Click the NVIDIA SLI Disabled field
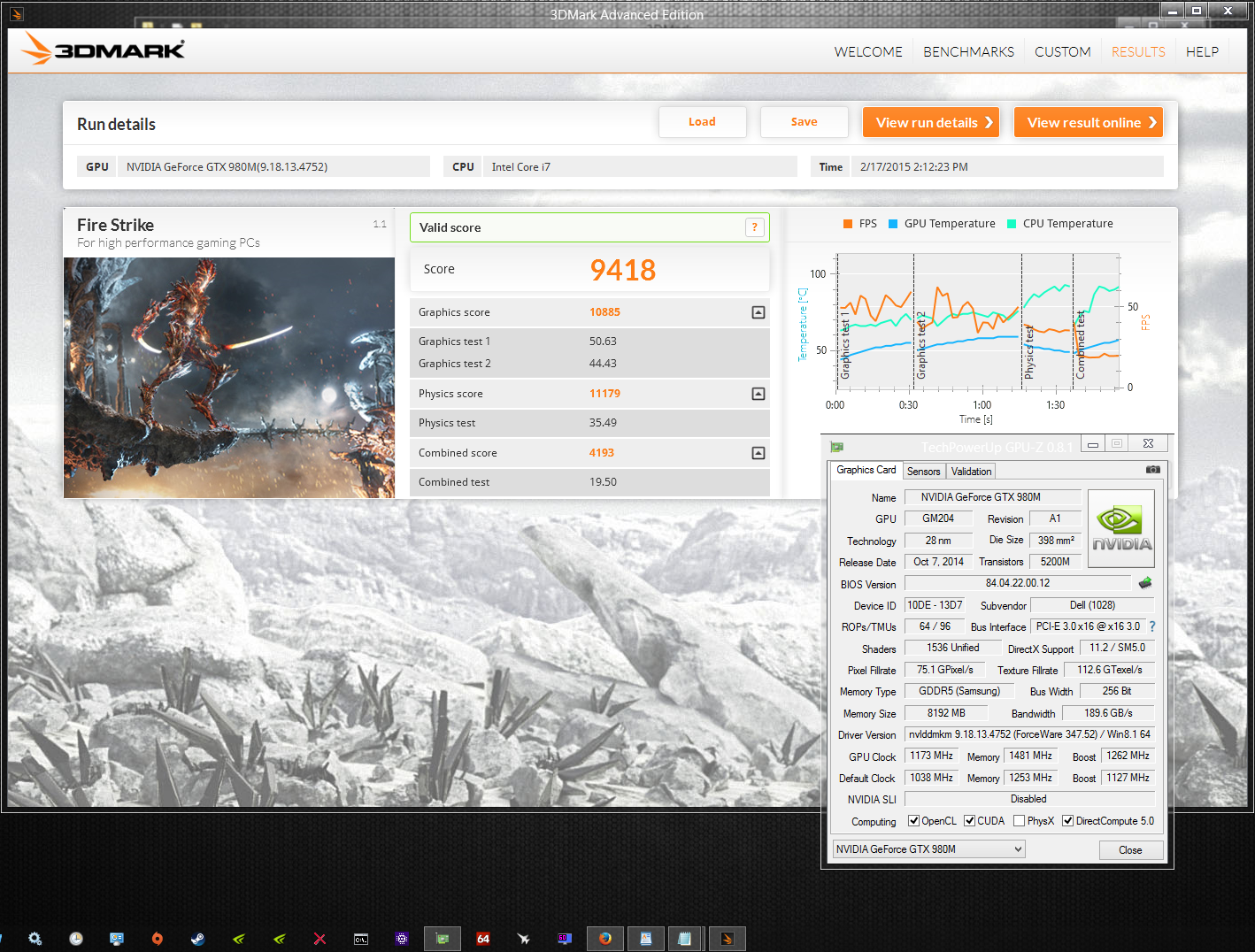This screenshot has width=1255, height=952. click(x=1029, y=799)
